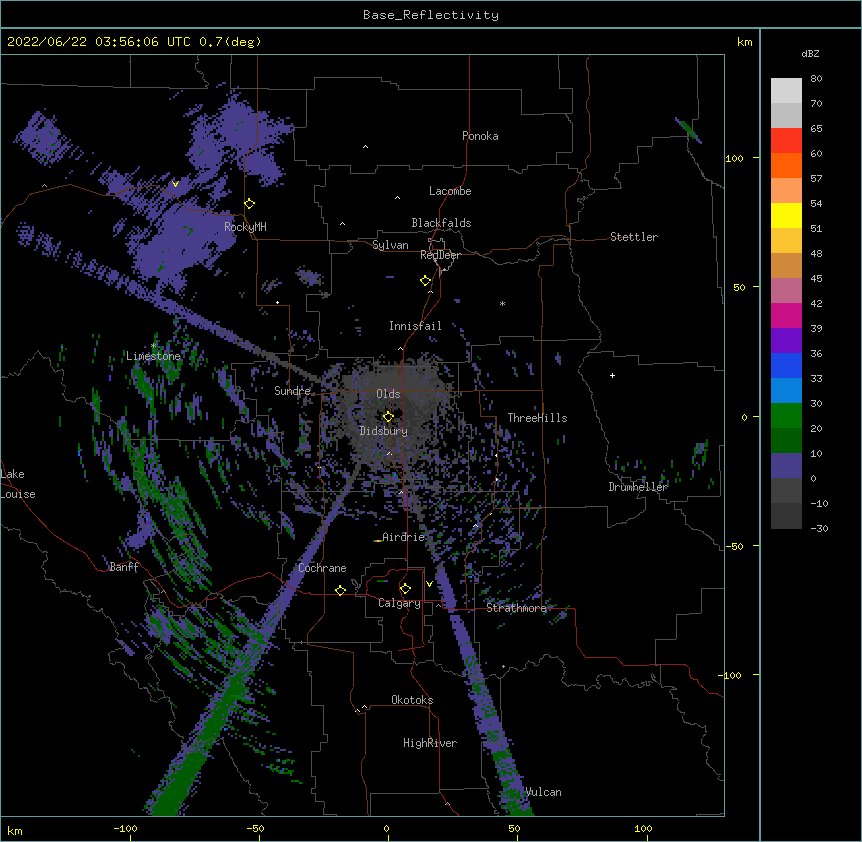Select the yellow V marker northwest of RockyMH
Screen dimensions: 862x842
(175, 184)
